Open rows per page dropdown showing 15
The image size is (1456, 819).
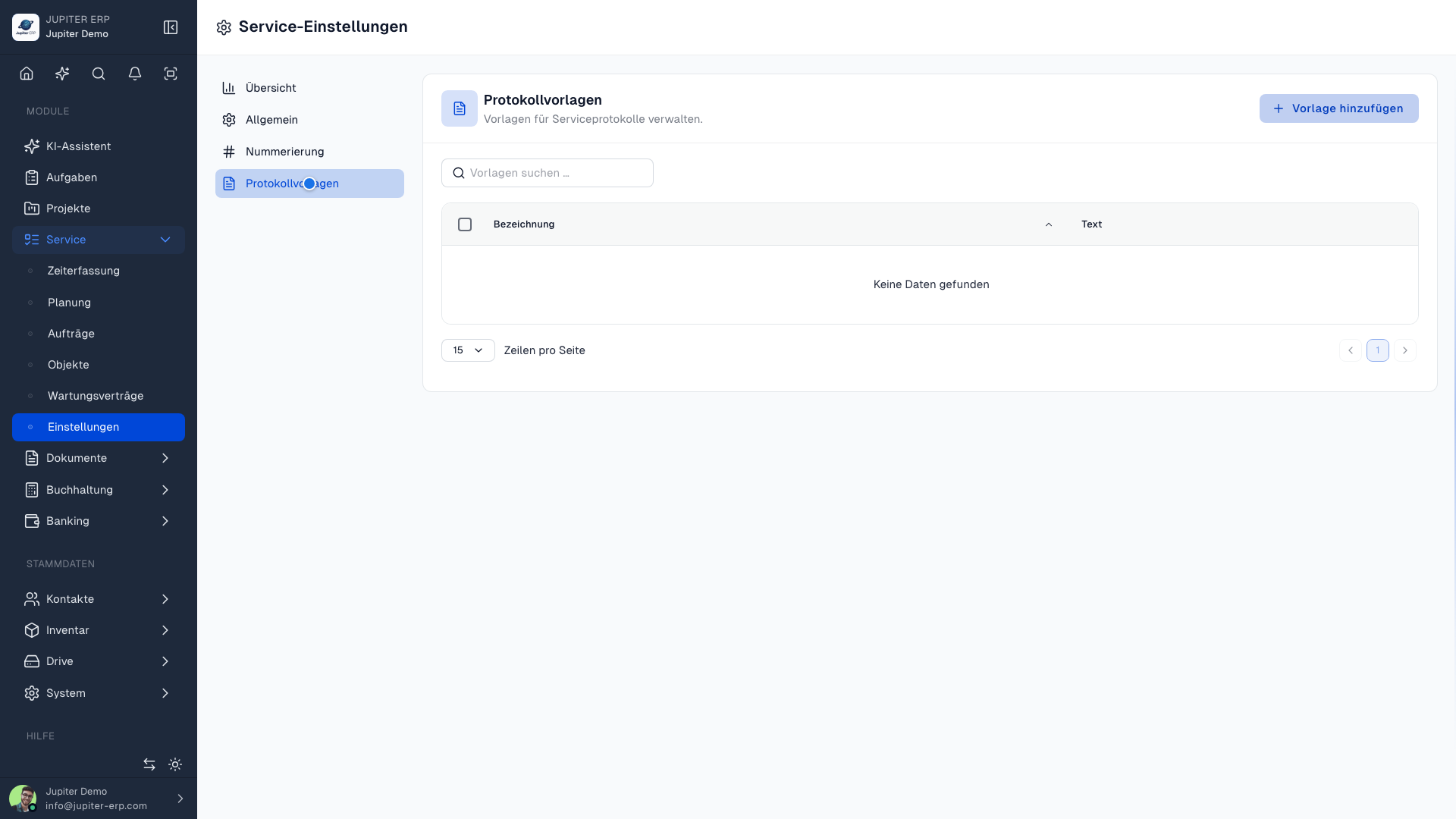[x=468, y=350]
